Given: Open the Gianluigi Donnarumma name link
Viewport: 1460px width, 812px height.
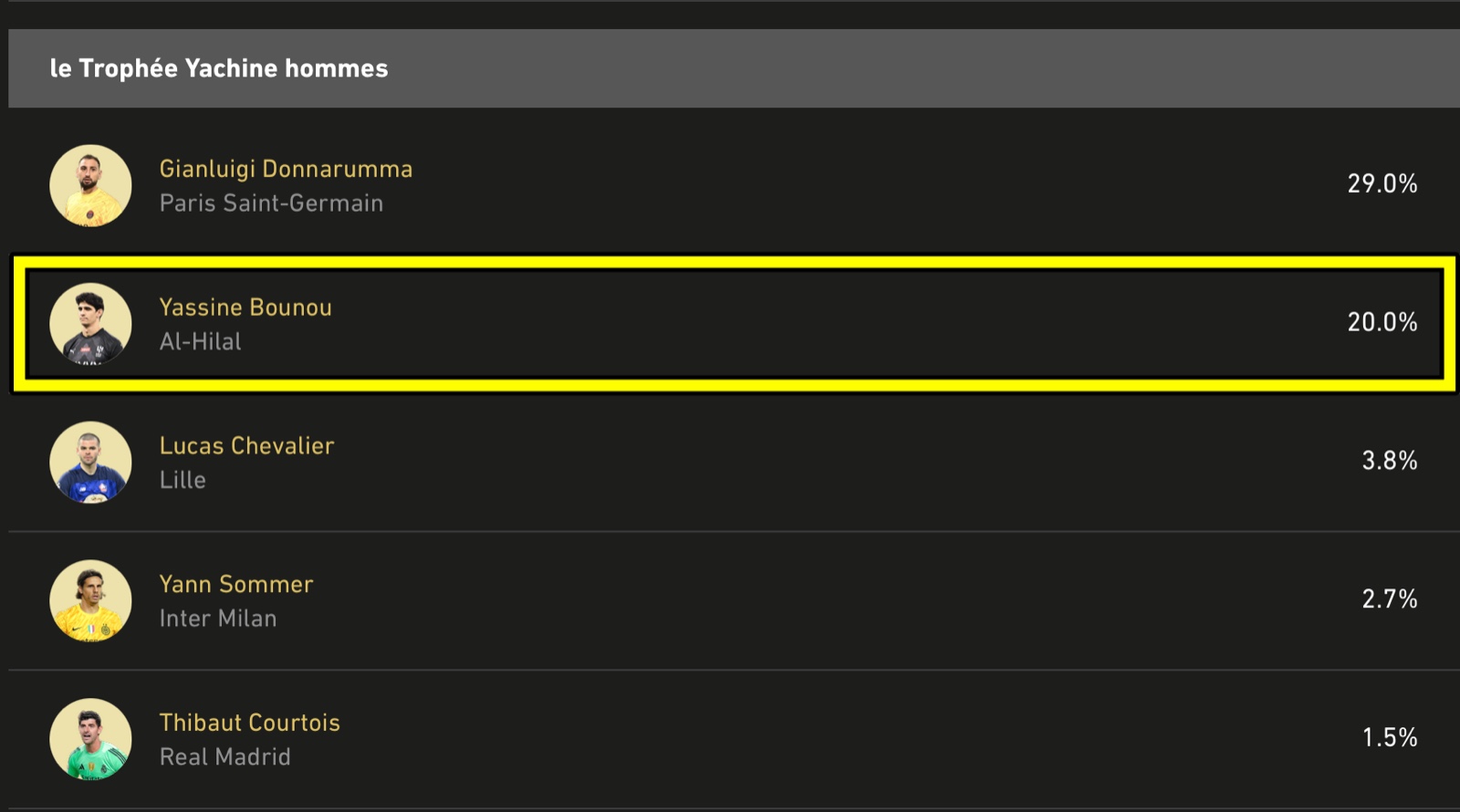Looking at the screenshot, I should 286,169.
